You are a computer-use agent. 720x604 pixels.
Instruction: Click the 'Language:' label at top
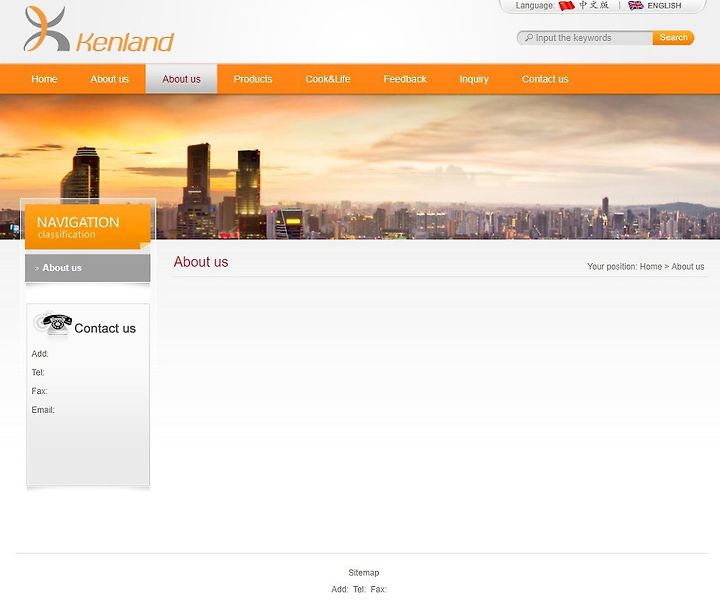534,6
